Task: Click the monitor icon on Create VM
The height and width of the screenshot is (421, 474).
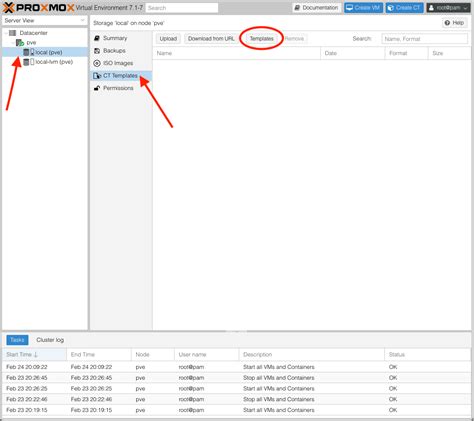Action: (x=349, y=8)
